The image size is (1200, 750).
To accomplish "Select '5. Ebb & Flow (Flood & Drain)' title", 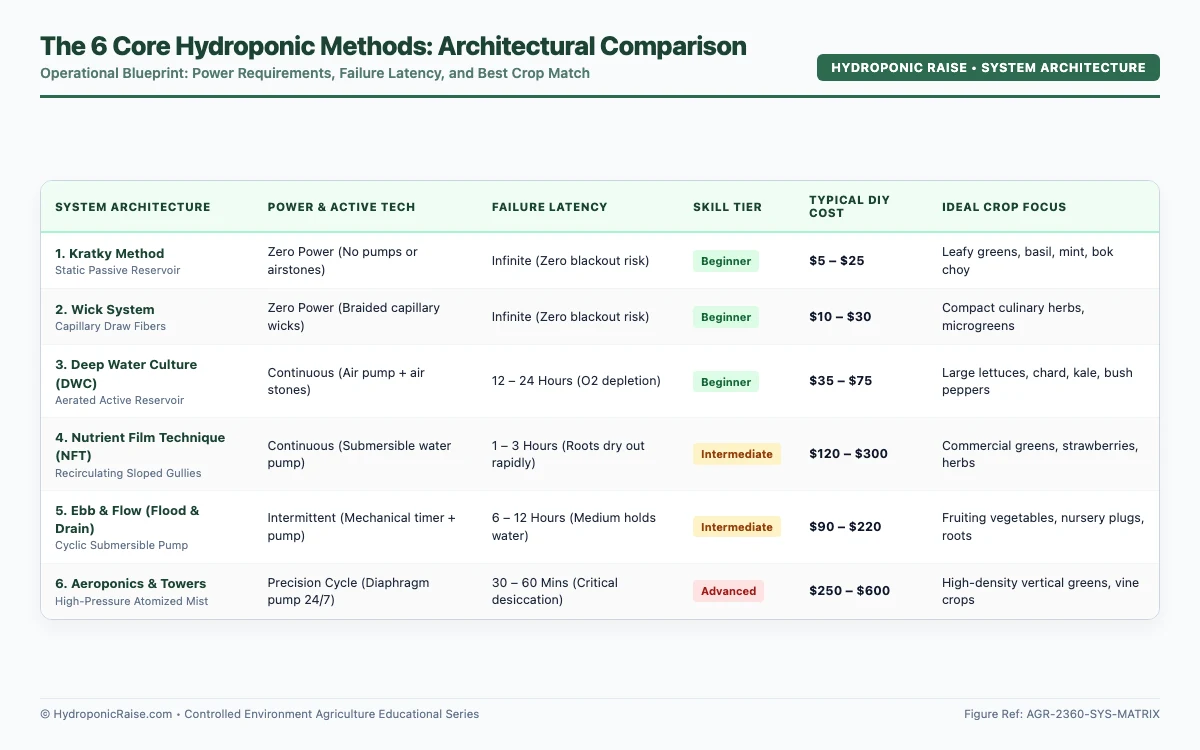I will click(127, 519).
